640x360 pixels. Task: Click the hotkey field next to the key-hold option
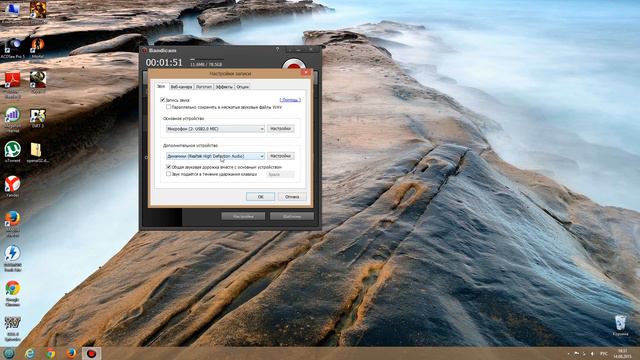click(280, 174)
